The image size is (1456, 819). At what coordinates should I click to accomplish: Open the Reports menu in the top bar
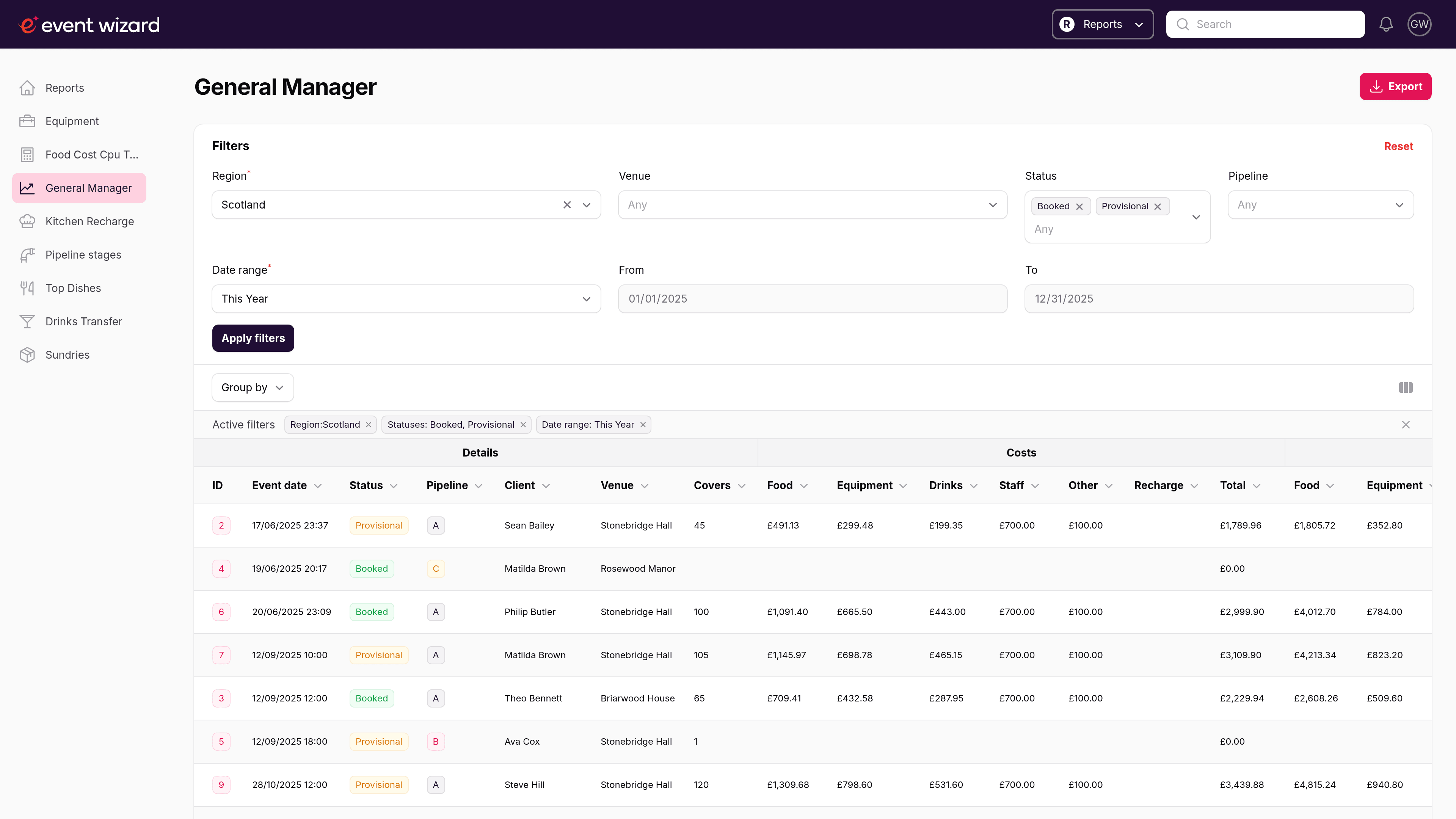point(1101,24)
